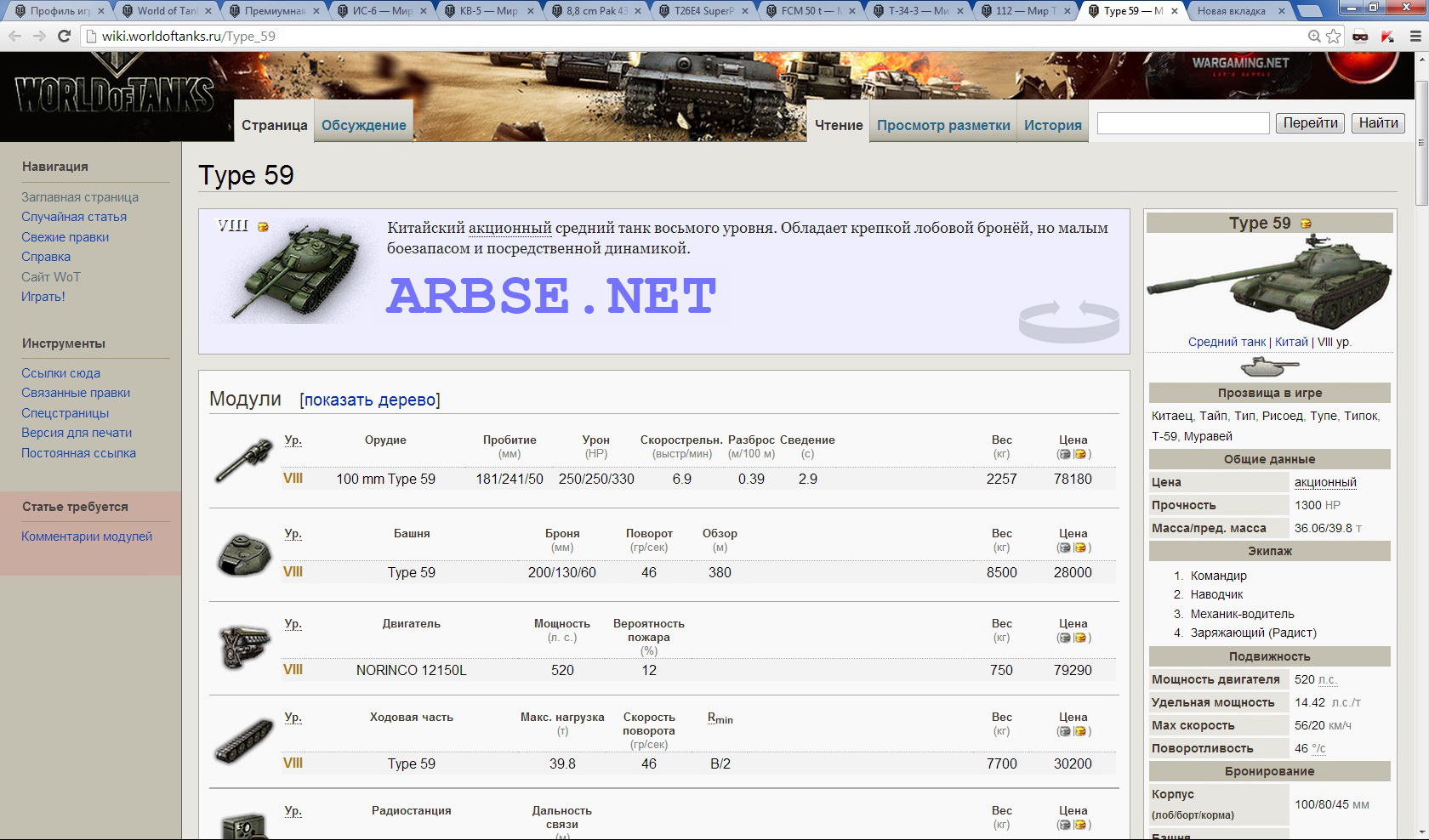Close the active Type 59 tab
The width and height of the screenshot is (1429, 840).
pyautogui.click(x=1175, y=11)
